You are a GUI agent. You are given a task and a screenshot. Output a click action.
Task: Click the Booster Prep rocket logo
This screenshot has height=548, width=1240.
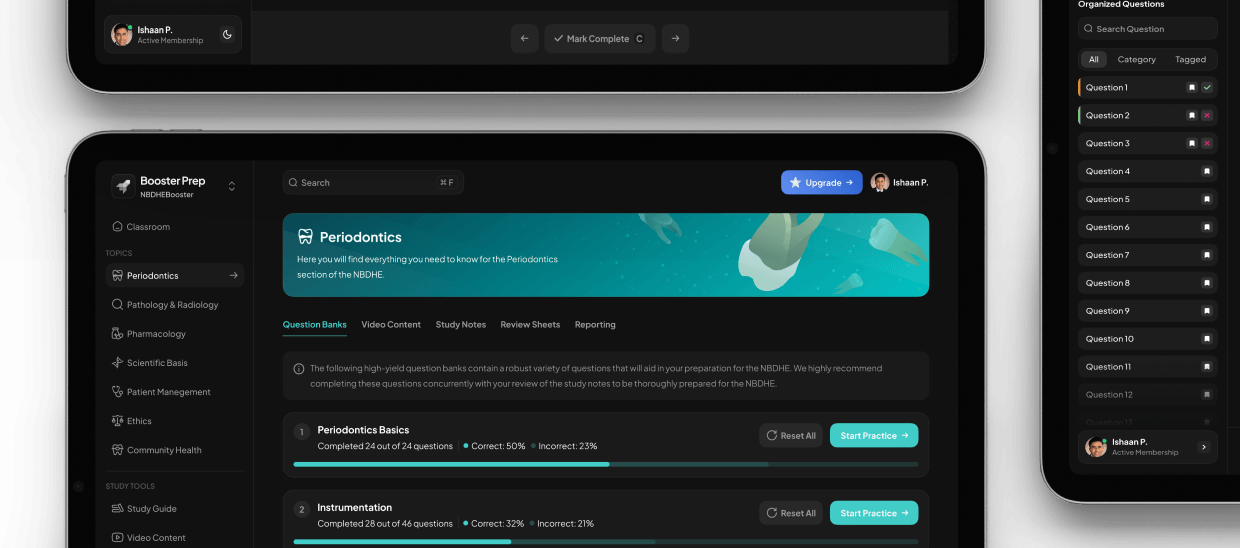tap(123, 186)
